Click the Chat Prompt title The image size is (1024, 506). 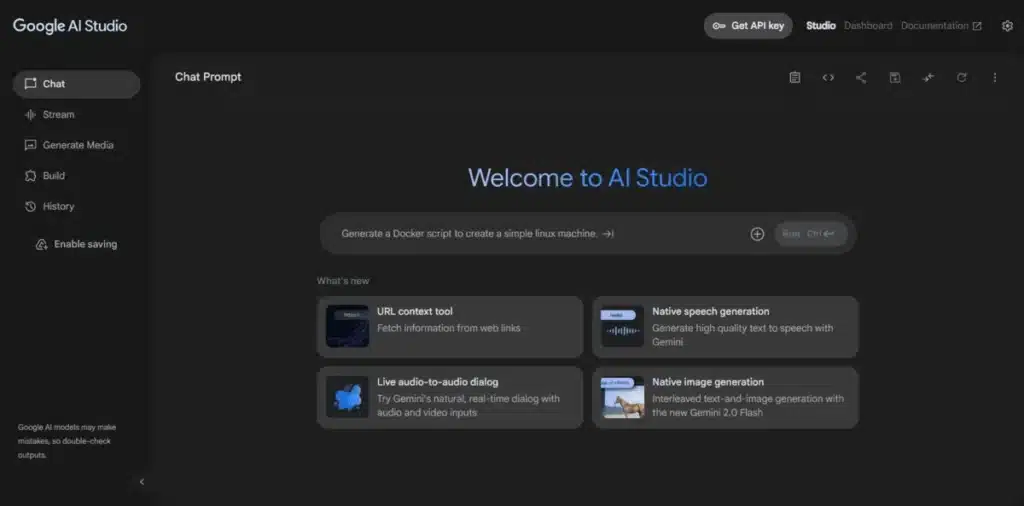click(208, 77)
